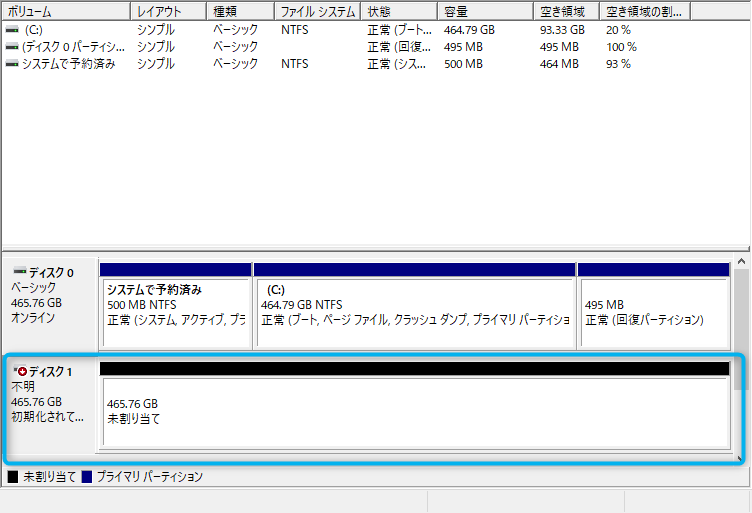Click the 464.79 GB capacity cell
The image size is (752, 513).
[x=469, y=30]
